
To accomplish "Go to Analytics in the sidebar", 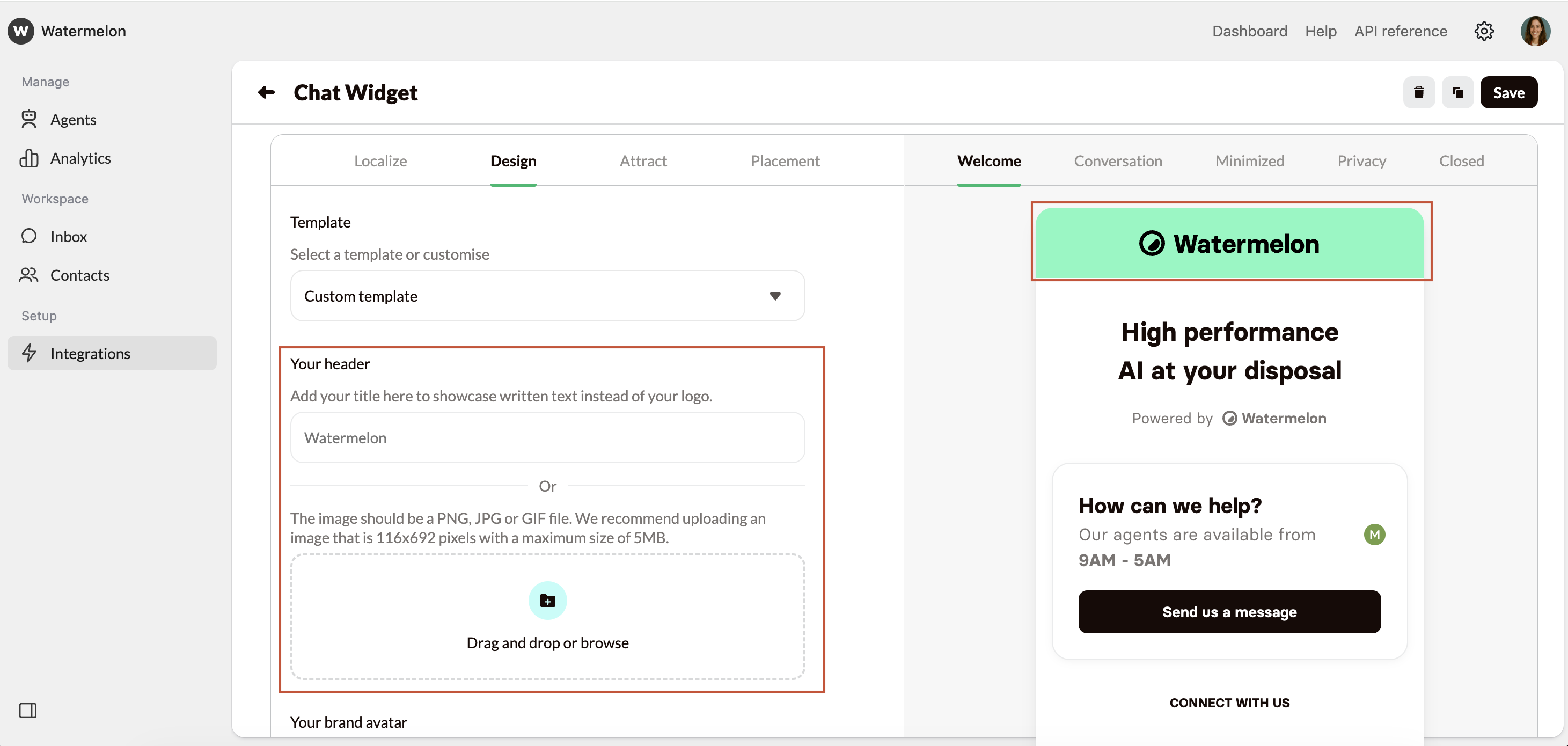I will coord(80,158).
